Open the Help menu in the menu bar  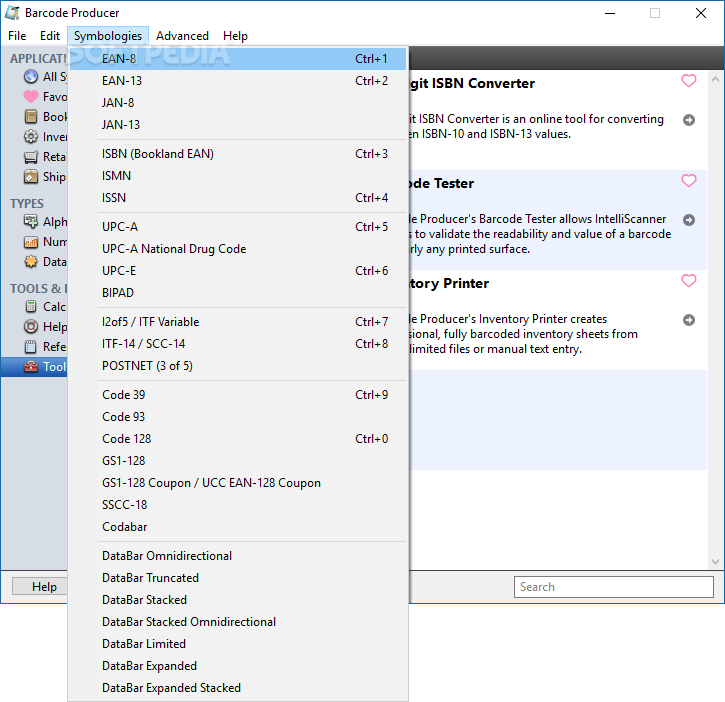click(x=235, y=36)
